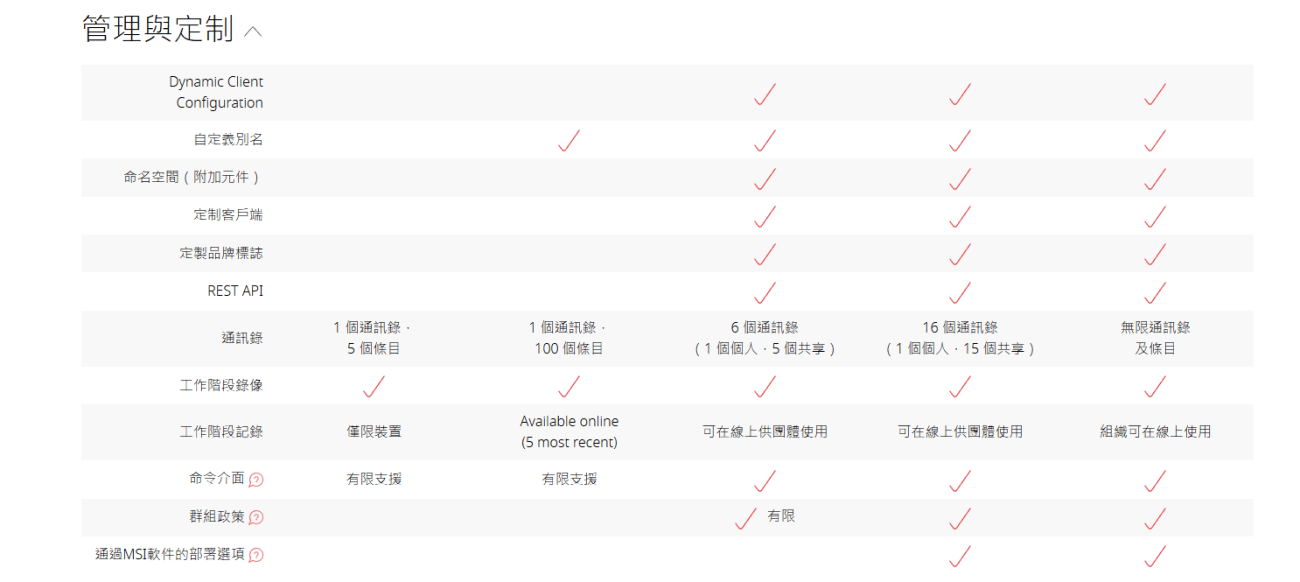Image resolution: width=1300 pixels, height=582 pixels.
Task: Open the help icon next to 群組政策
Action: [x=256, y=518]
